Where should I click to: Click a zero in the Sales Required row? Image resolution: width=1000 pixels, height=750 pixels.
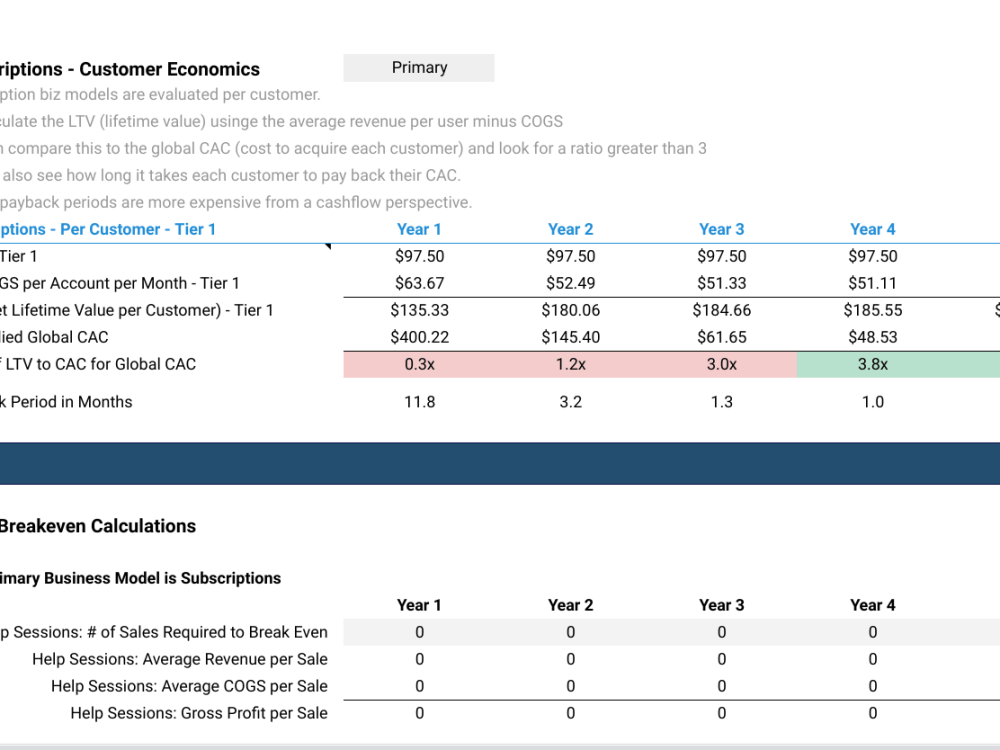click(419, 632)
